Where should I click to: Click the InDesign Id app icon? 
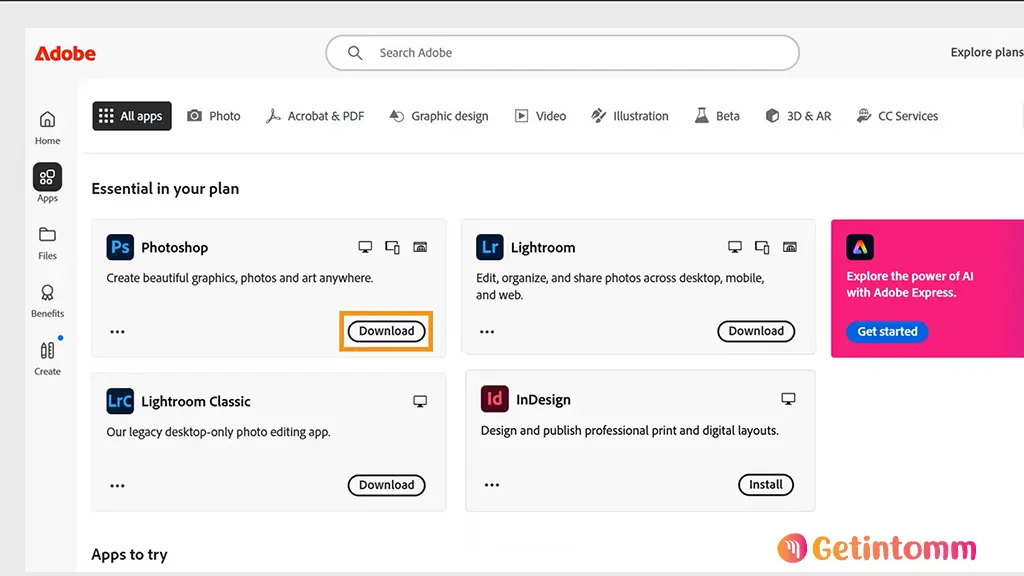click(494, 399)
